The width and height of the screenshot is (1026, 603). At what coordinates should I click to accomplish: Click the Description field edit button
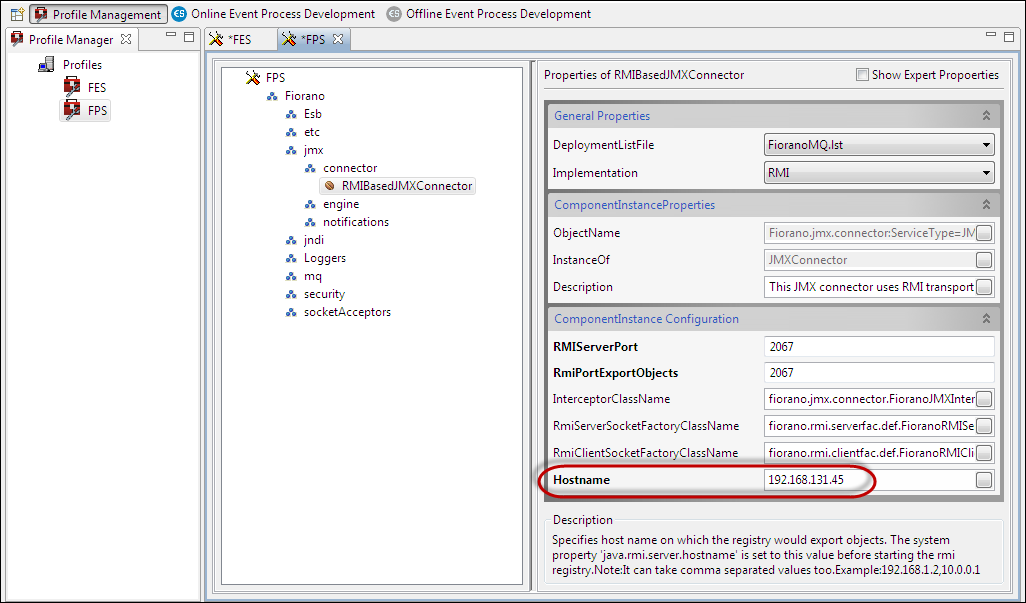tap(984, 288)
